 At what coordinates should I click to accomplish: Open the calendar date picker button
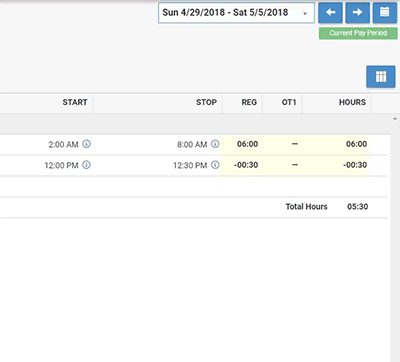coord(385,13)
